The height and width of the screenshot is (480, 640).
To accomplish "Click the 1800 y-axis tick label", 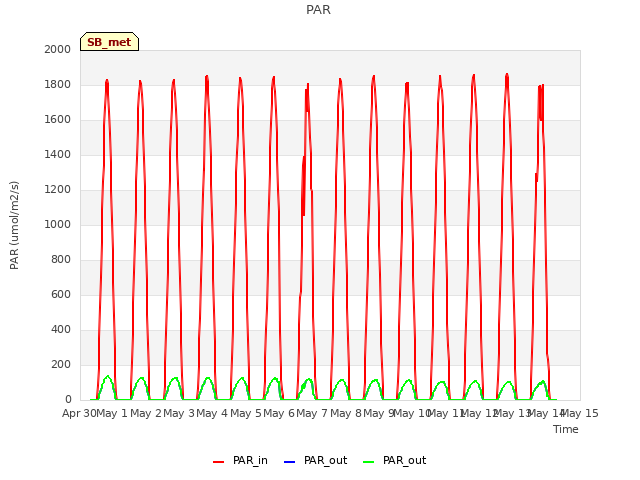I will click(58, 84).
